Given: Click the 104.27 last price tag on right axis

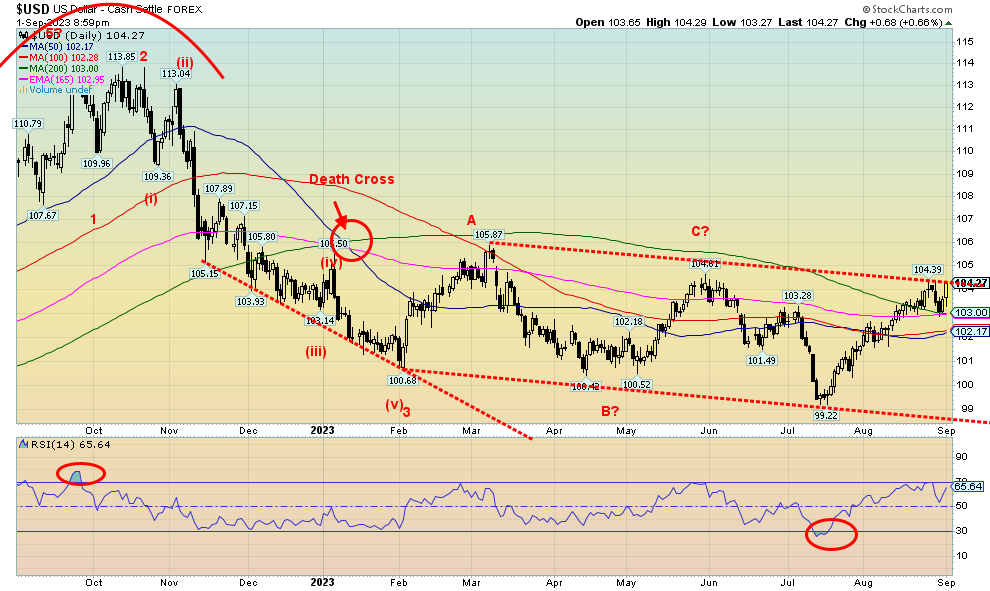Looking at the screenshot, I should [x=971, y=284].
